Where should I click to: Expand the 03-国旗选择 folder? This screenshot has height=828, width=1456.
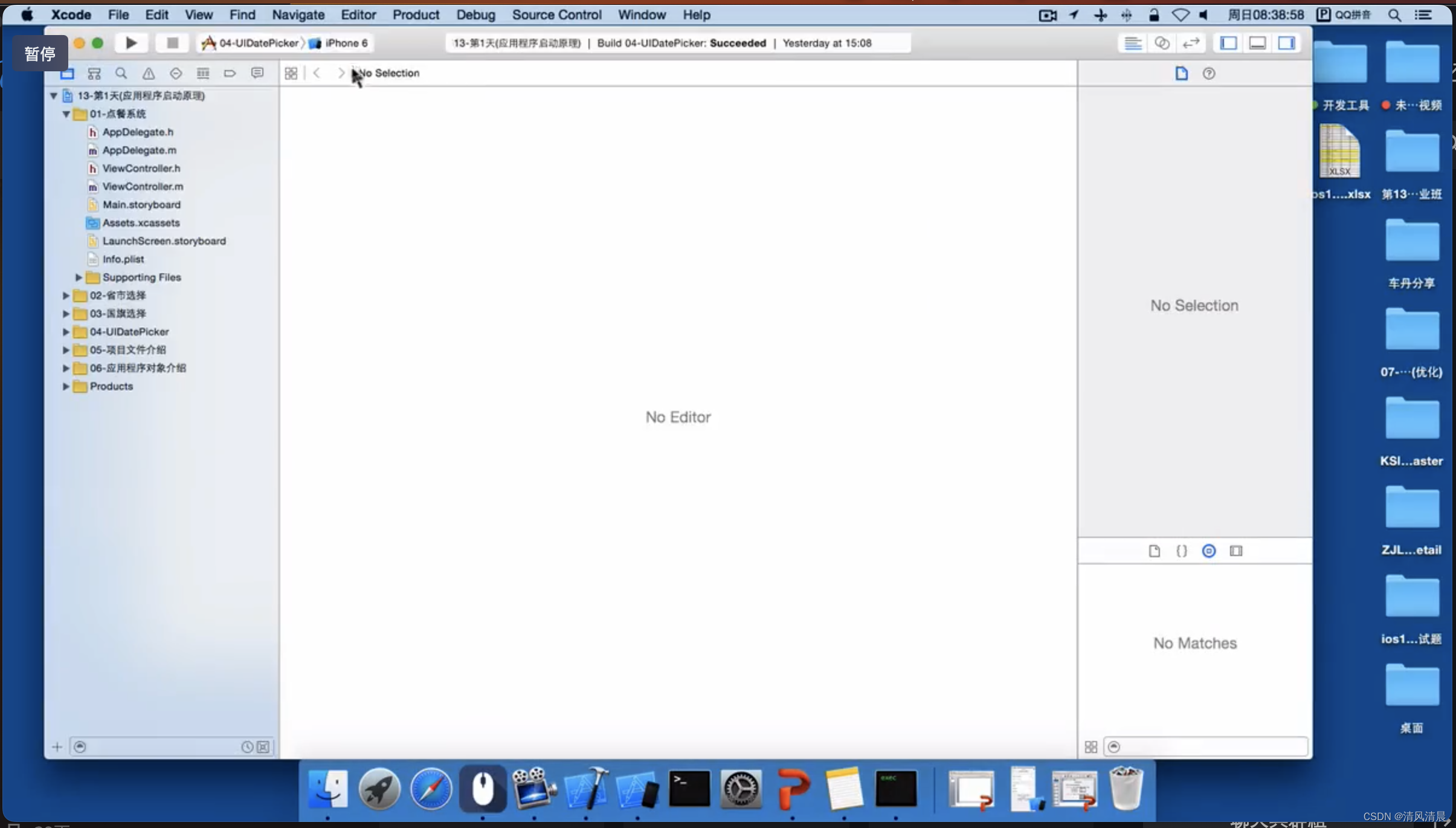pos(66,314)
